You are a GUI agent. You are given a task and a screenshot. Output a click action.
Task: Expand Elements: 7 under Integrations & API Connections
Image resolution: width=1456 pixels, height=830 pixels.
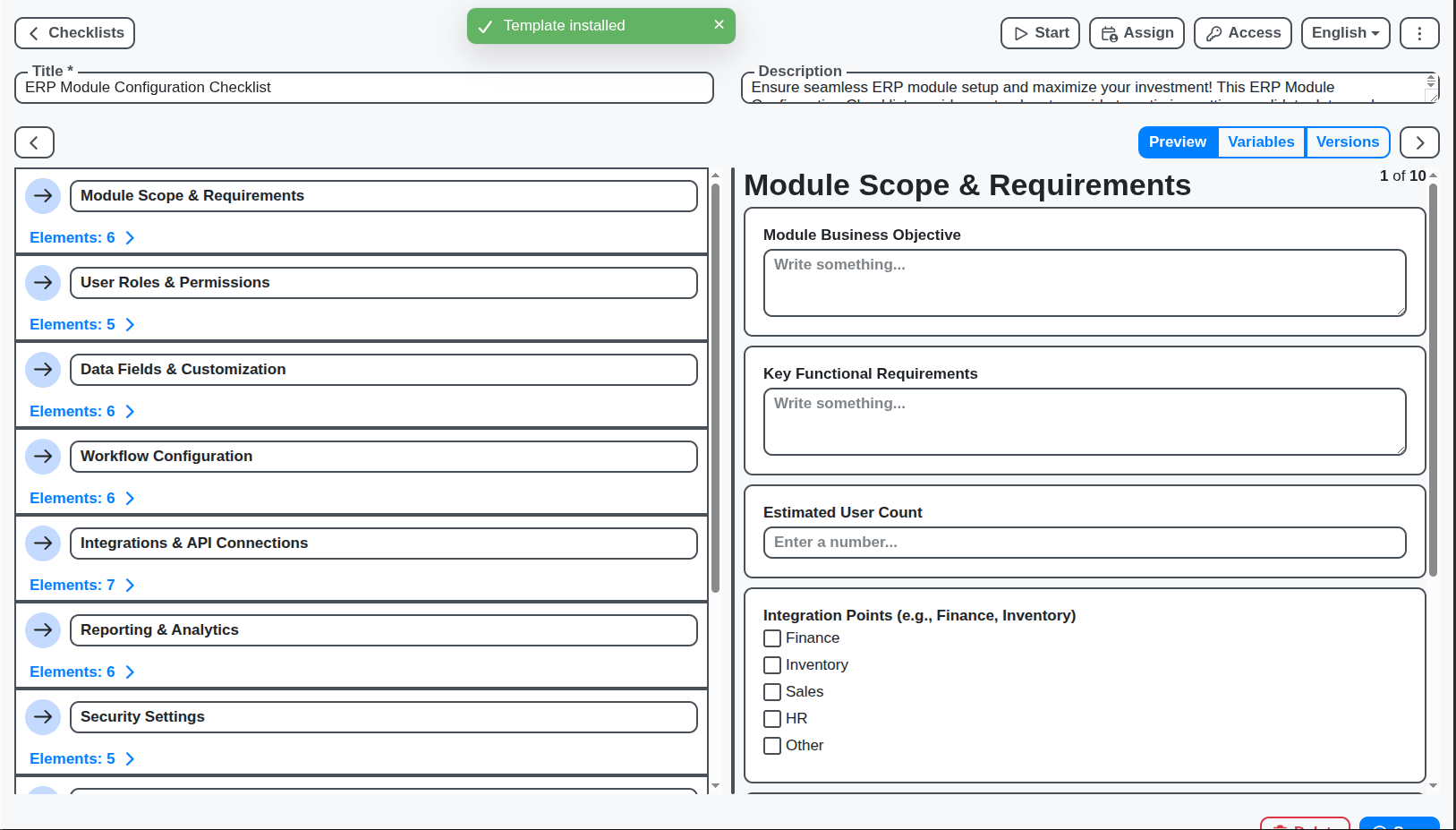tap(82, 585)
